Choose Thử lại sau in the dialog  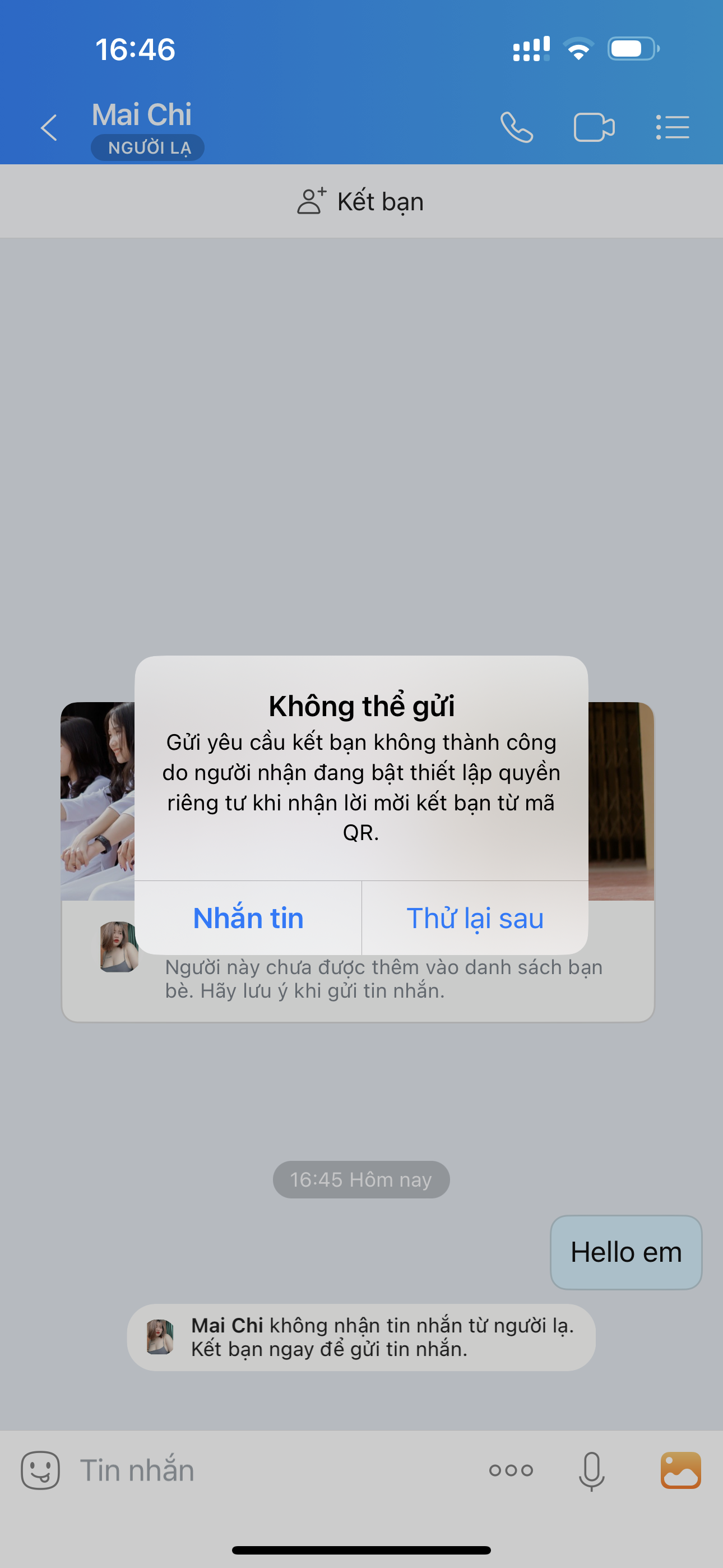pyautogui.click(x=475, y=918)
